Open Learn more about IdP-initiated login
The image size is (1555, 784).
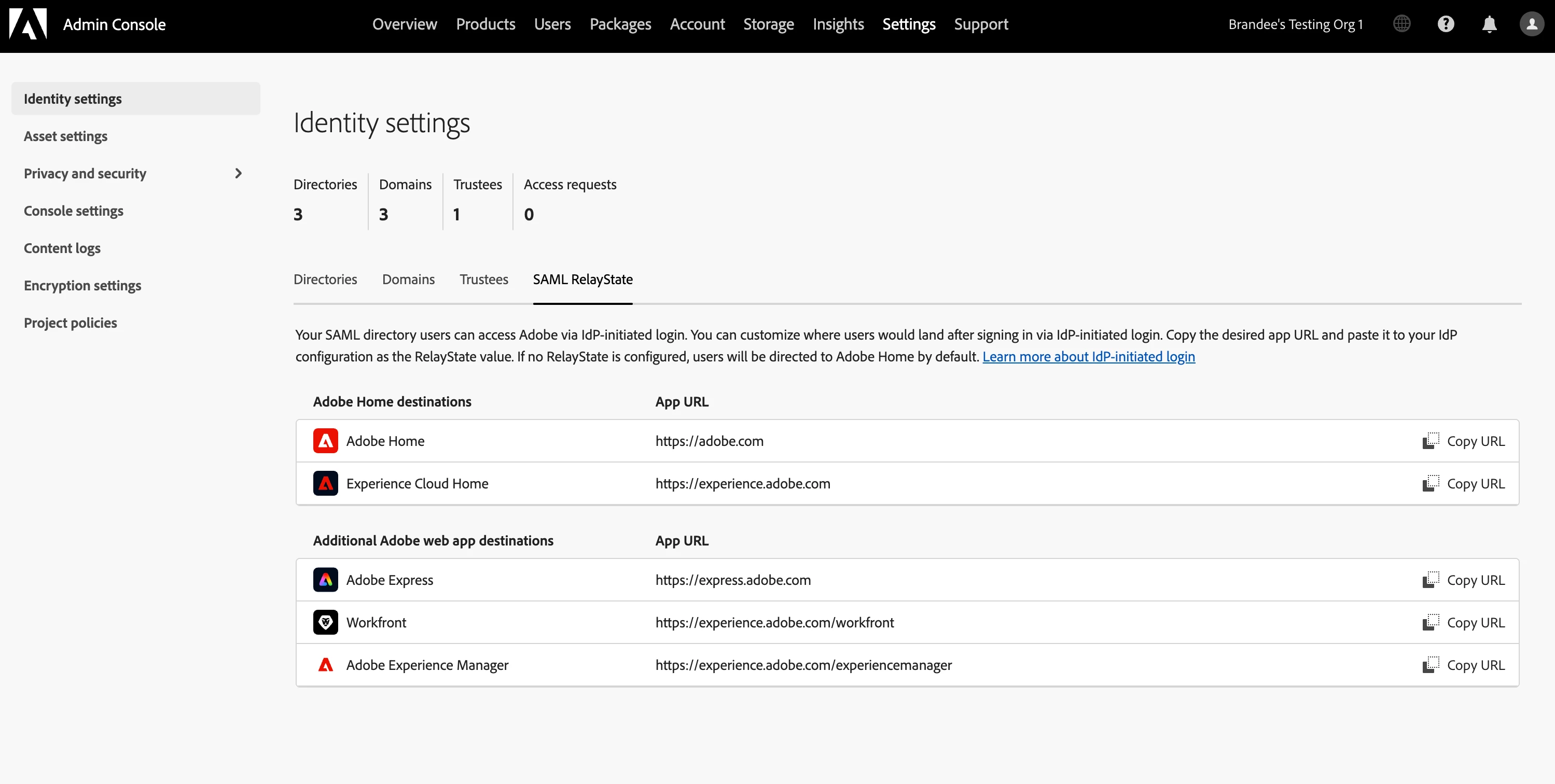[1088, 357]
